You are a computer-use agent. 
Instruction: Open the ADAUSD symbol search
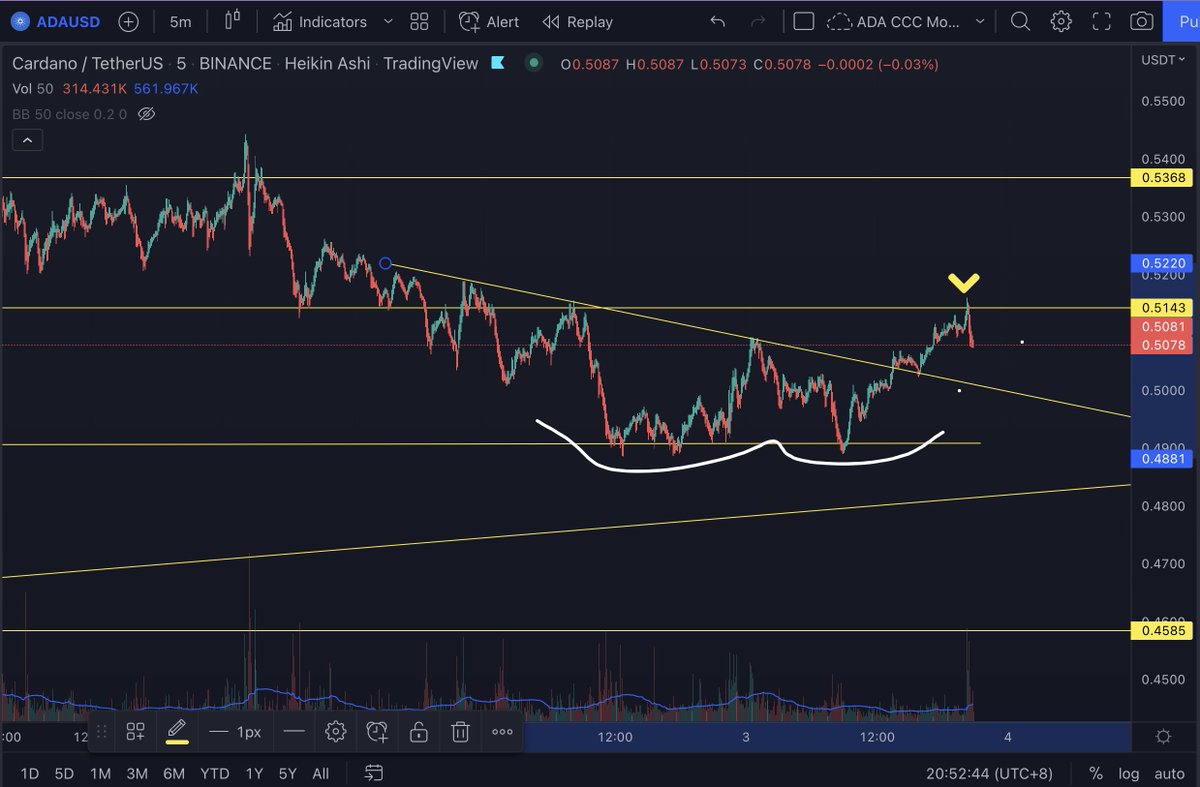coord(55,21)
